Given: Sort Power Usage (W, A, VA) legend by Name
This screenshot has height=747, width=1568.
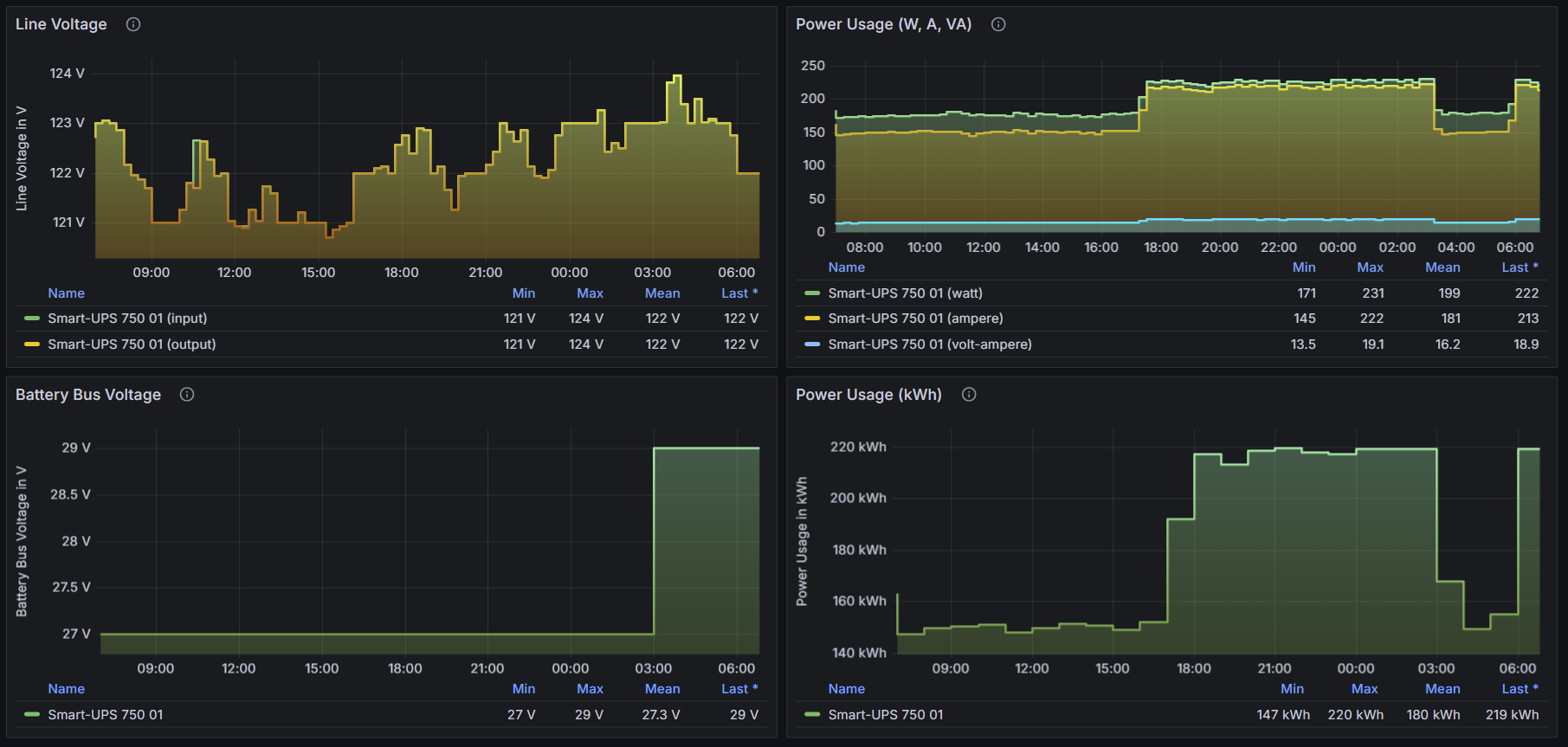Looking at the screenshot, I should pyautogui.click(x=847, y=267).
